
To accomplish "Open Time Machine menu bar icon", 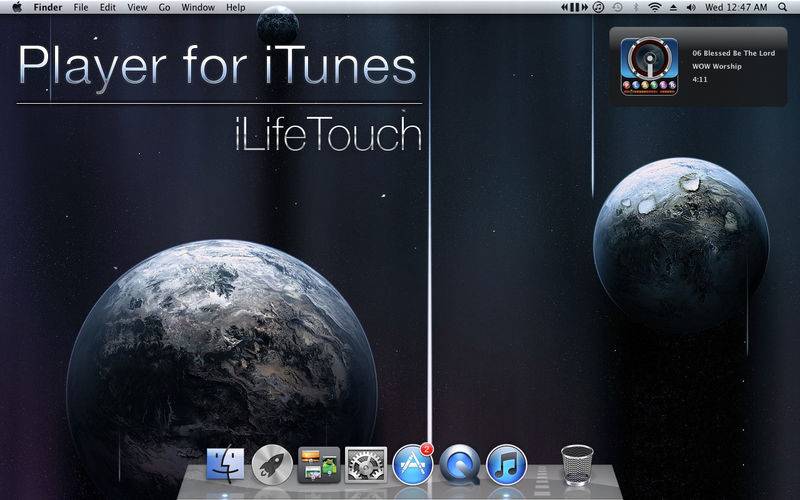I will point(617,7).
